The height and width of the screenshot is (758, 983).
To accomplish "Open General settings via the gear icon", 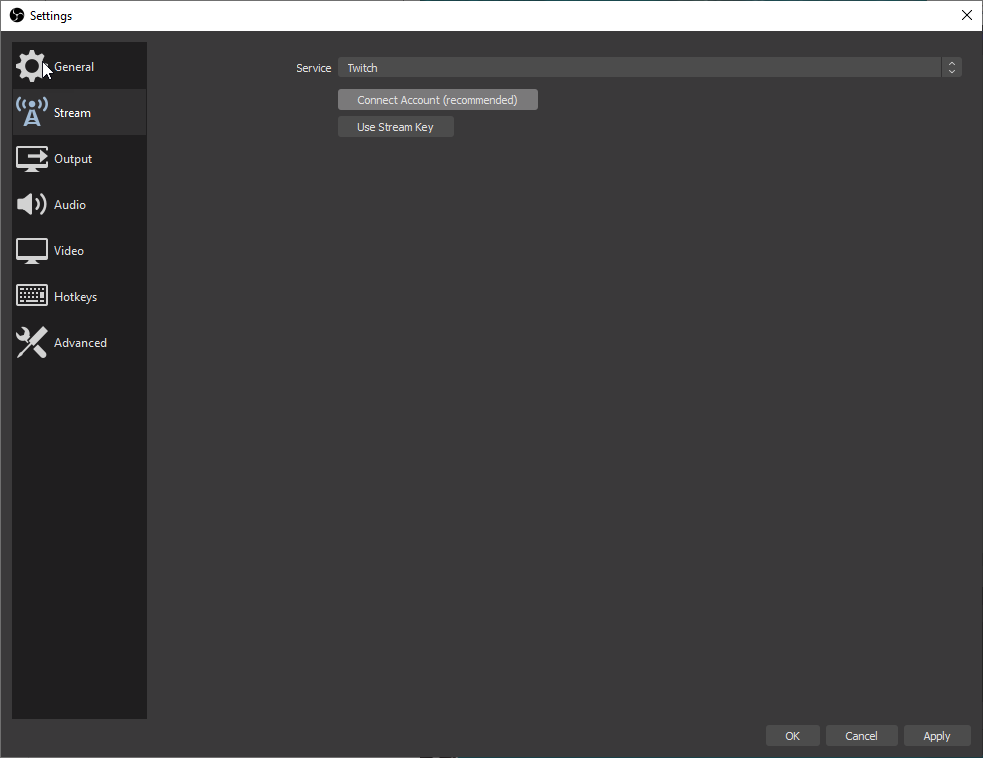I will coord(31,66).
